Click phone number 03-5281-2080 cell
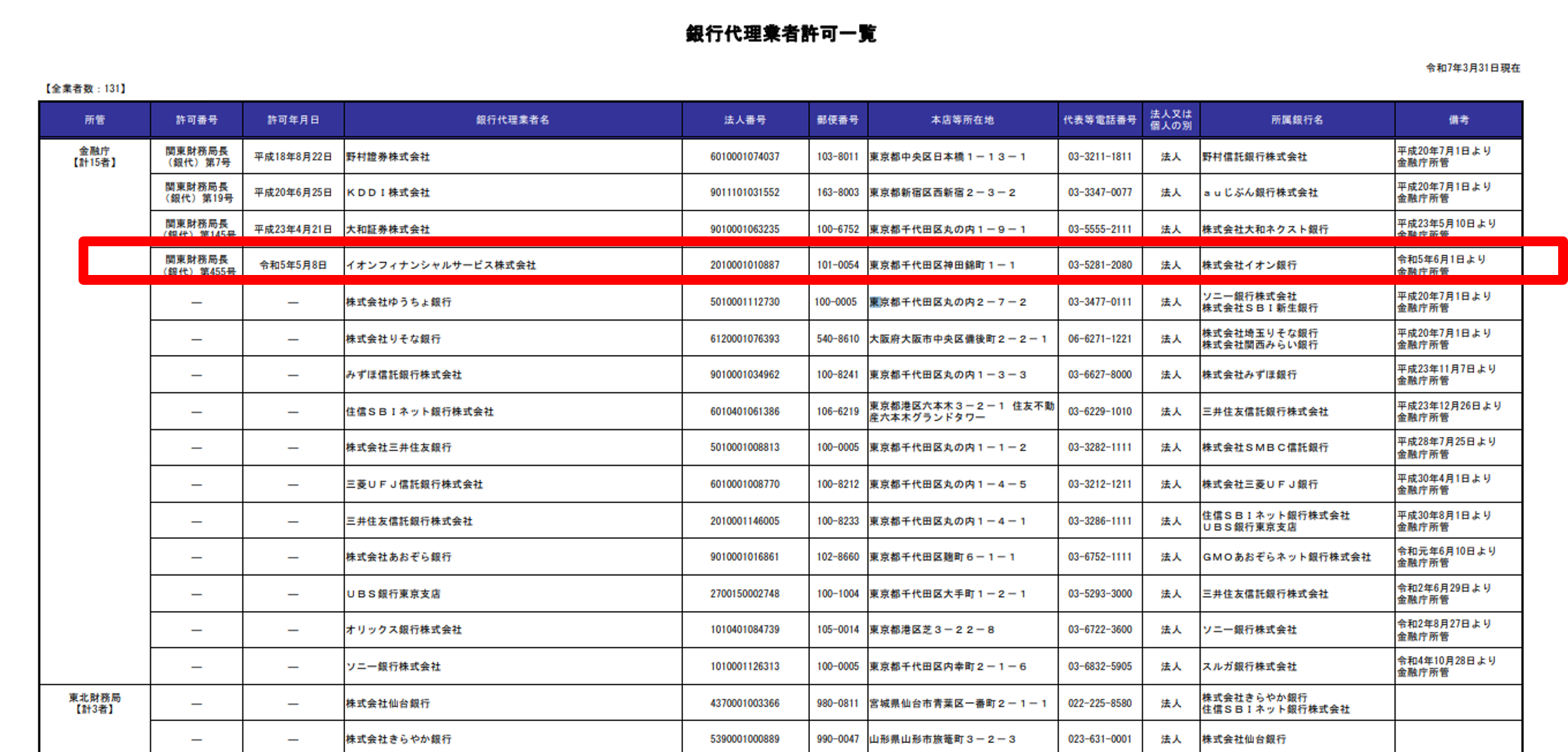The image size is (1568, 752). pos(1100,265)
